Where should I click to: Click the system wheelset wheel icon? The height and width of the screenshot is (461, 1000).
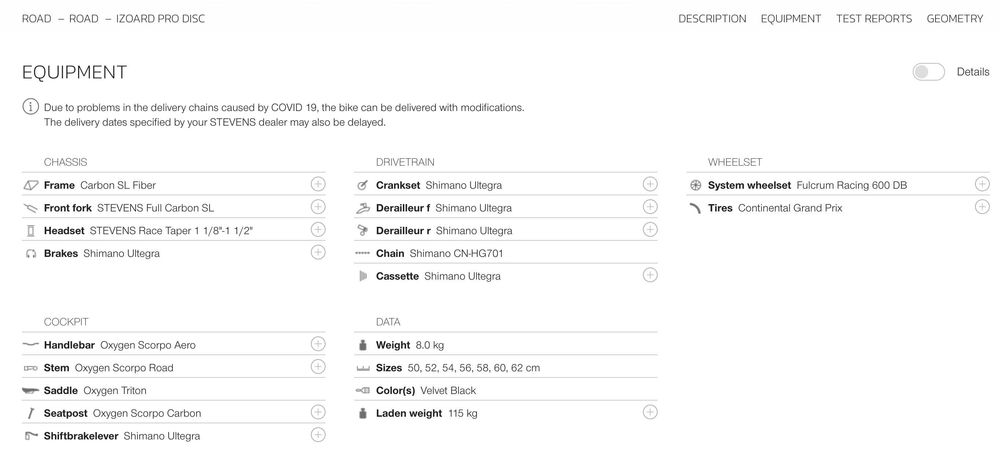pyautogui.click(x=695, y=186)
